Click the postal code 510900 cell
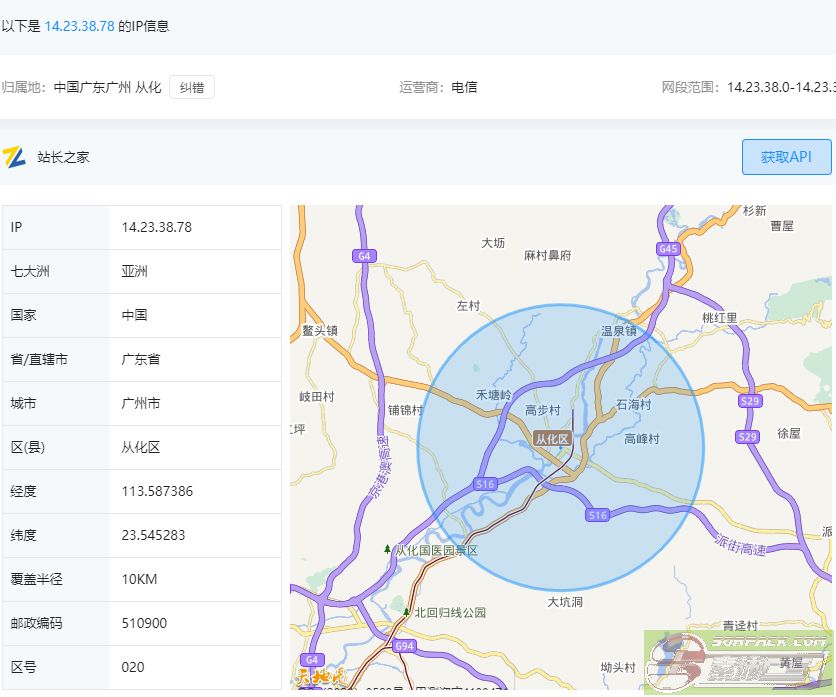 [x=144, y=623]
